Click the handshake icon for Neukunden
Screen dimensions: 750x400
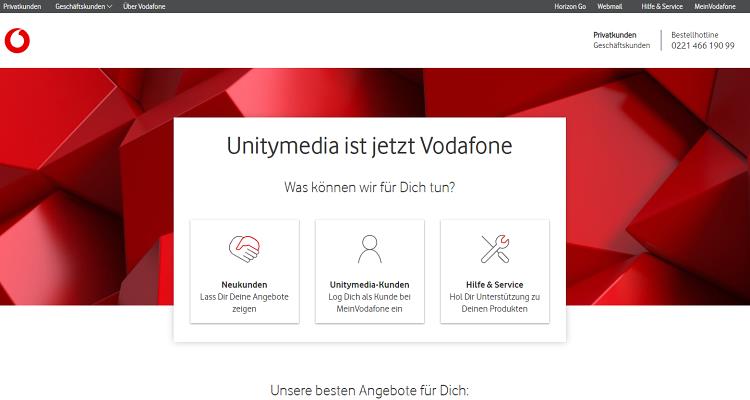[x=244, y=248]
